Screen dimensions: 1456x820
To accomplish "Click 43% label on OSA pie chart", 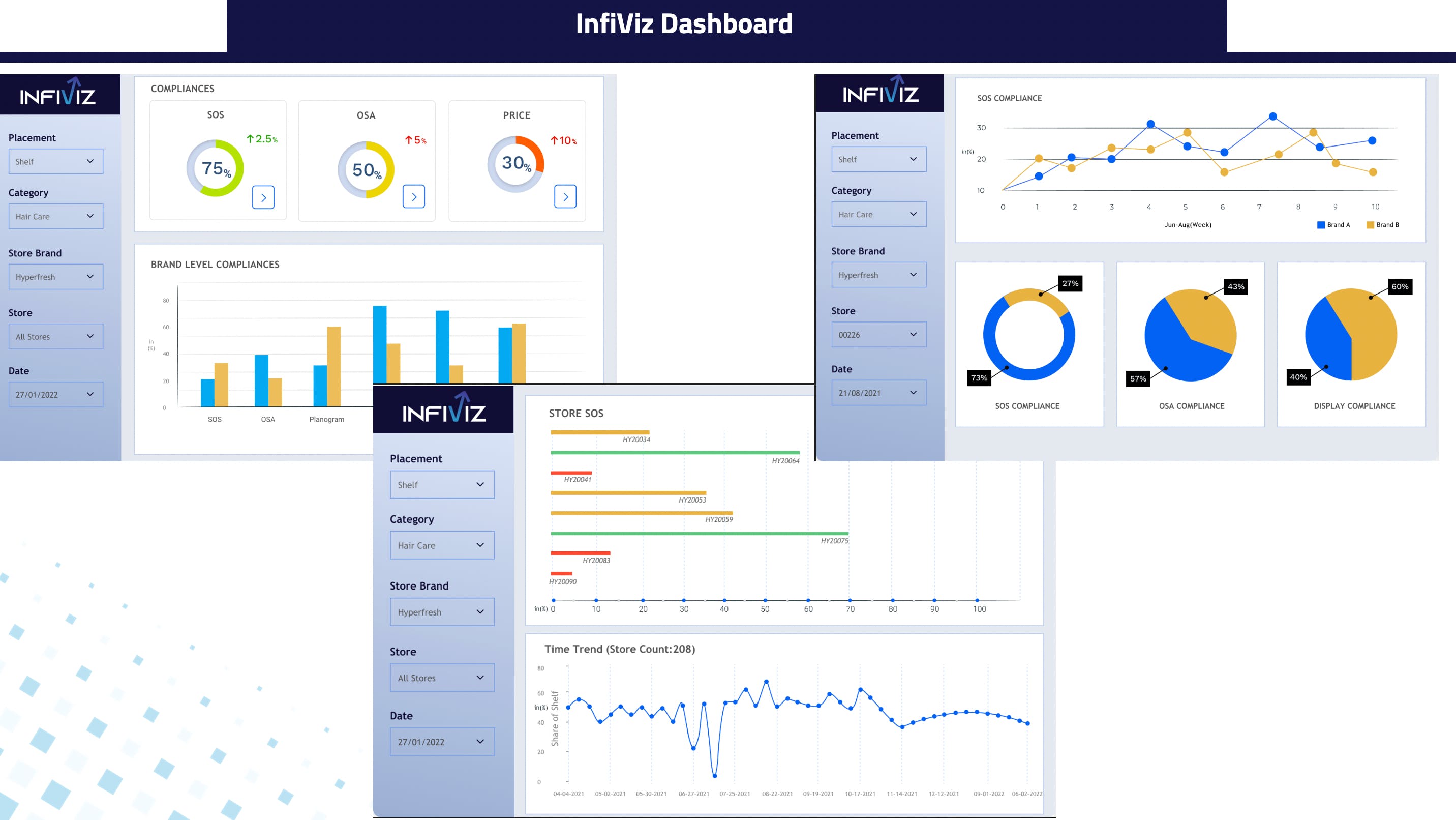I will (1235, 287).
